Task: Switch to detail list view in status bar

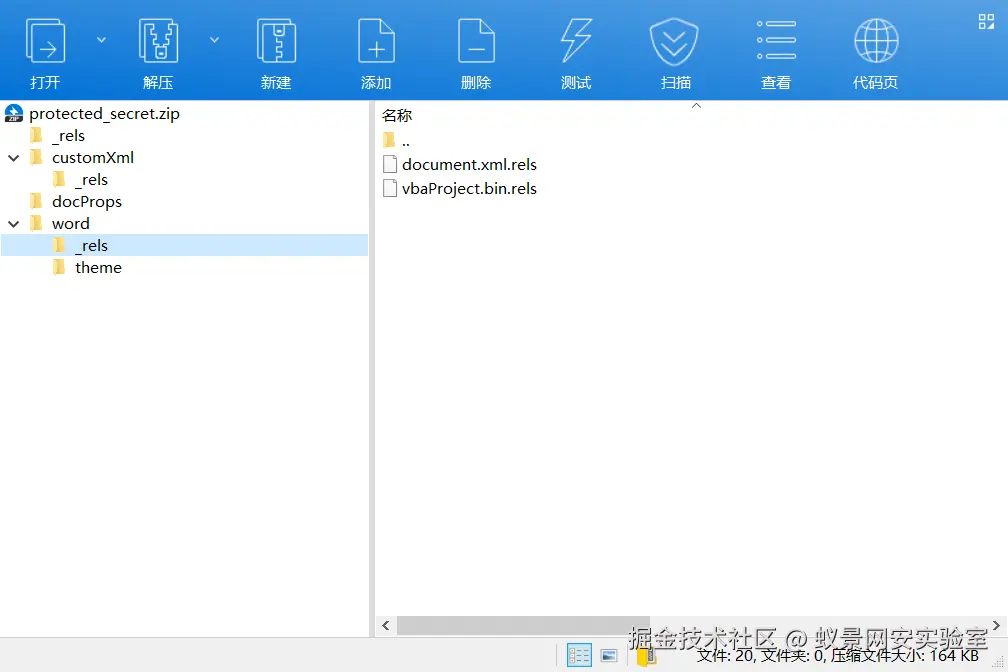Action: pyautogui.click(x=579, y=655)
